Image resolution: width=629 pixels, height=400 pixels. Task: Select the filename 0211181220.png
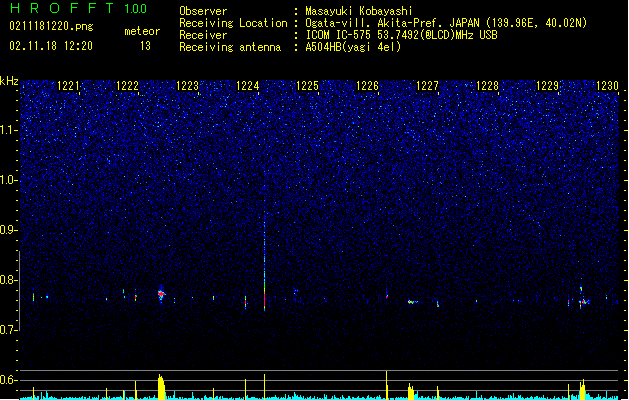point(51,26)
